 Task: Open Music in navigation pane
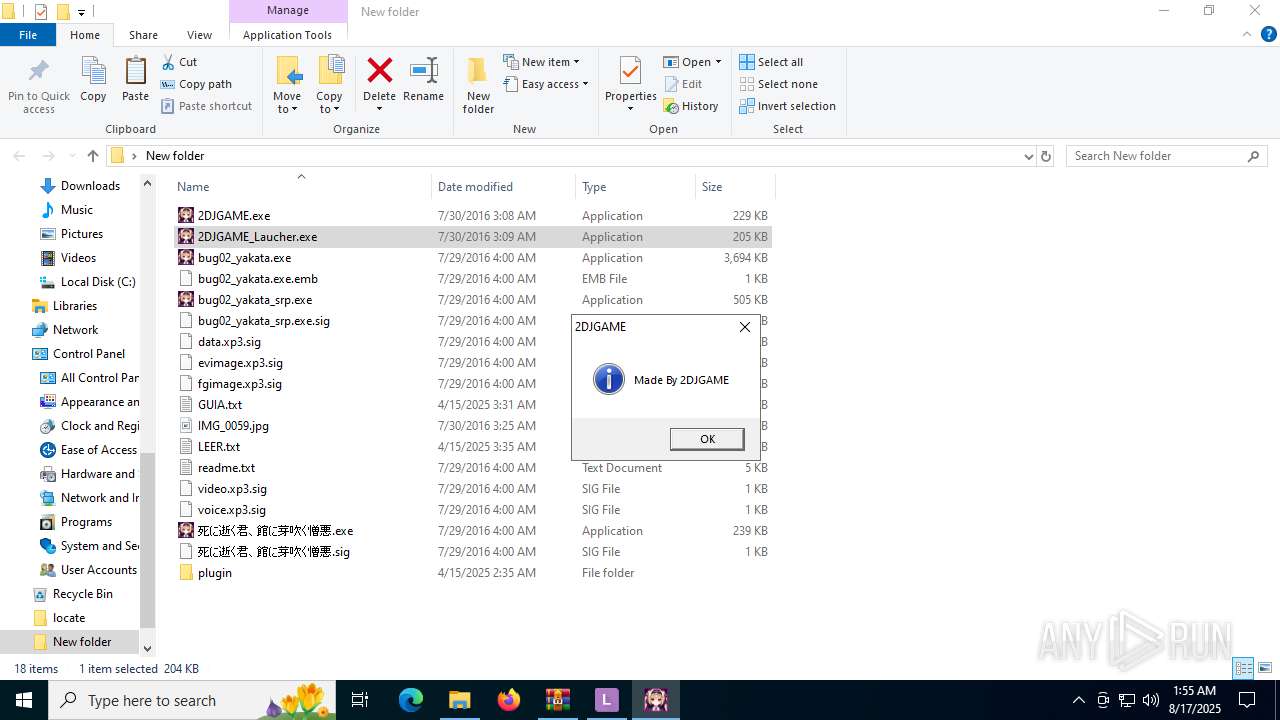click(77, 209)
